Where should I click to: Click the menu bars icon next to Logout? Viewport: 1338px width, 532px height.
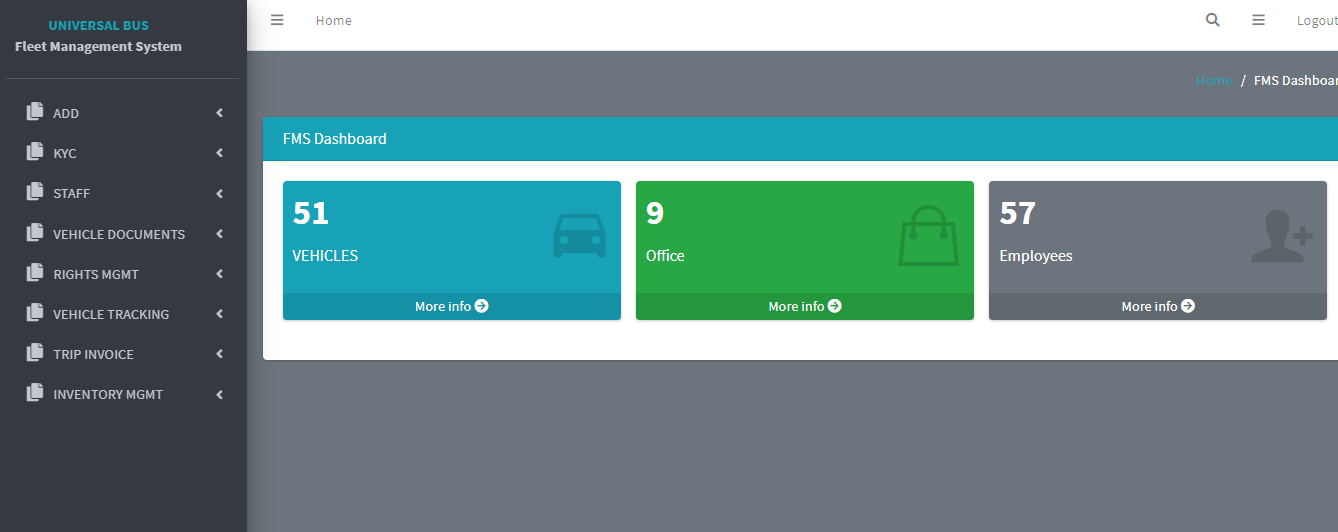point(1259,20)
